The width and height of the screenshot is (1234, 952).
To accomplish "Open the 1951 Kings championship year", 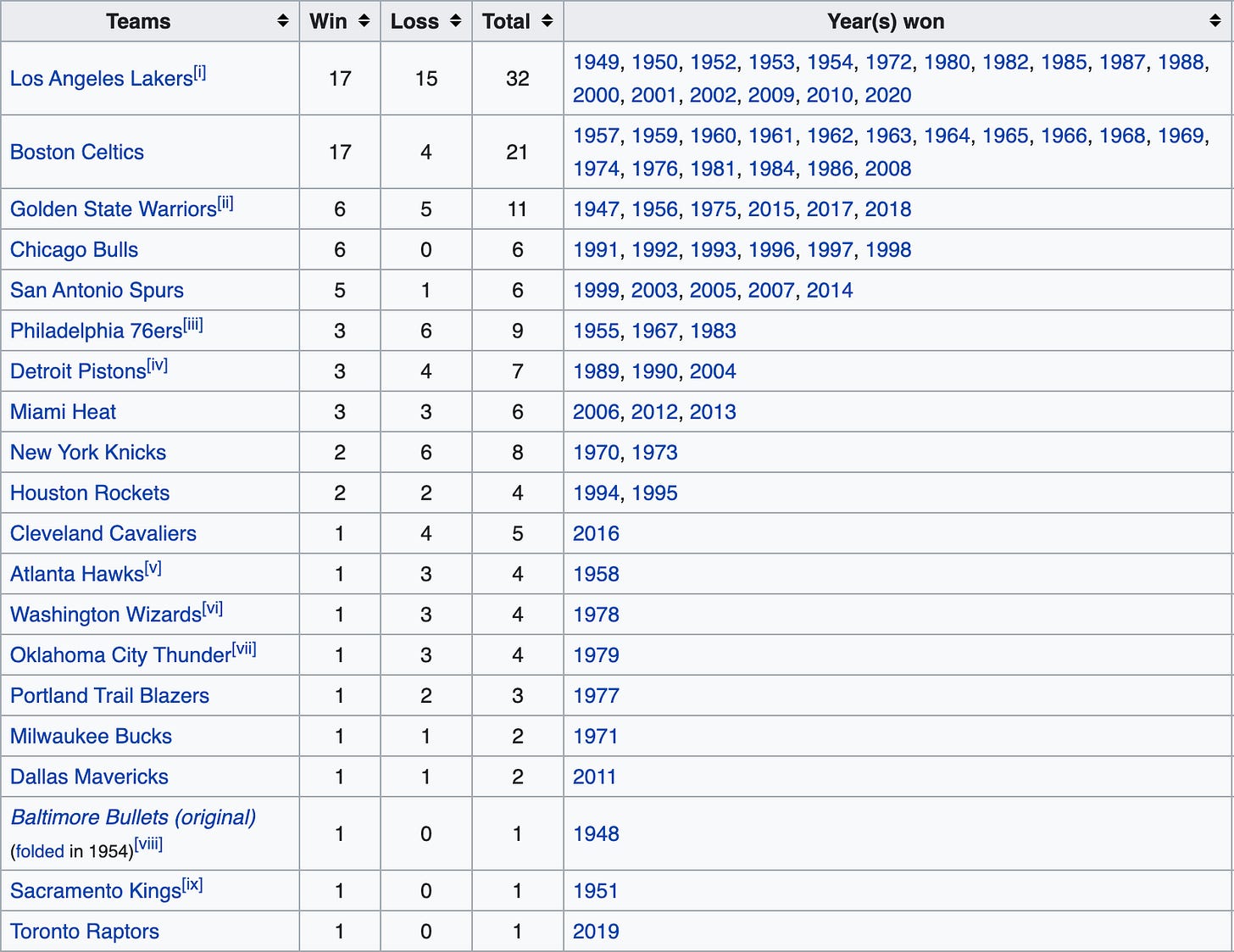I will [596, 892].
